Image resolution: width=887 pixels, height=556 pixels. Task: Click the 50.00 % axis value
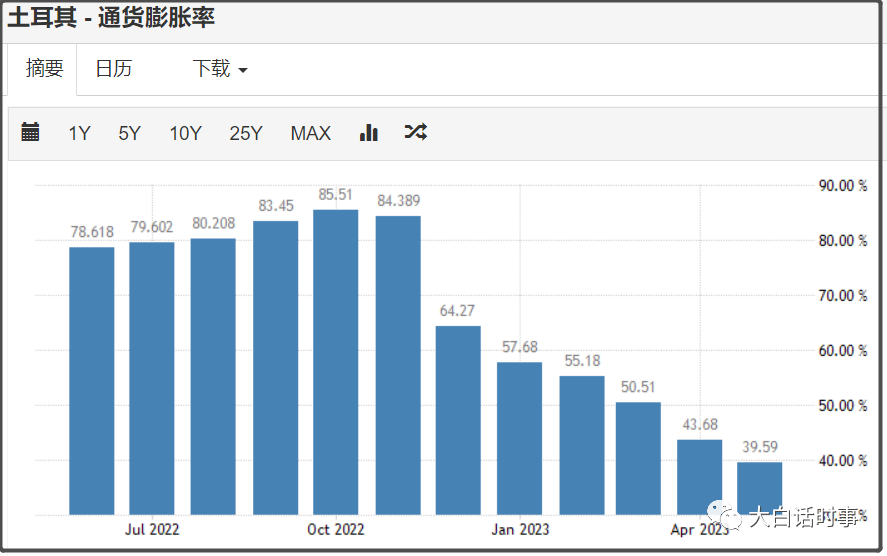click(x=843, y=406)
